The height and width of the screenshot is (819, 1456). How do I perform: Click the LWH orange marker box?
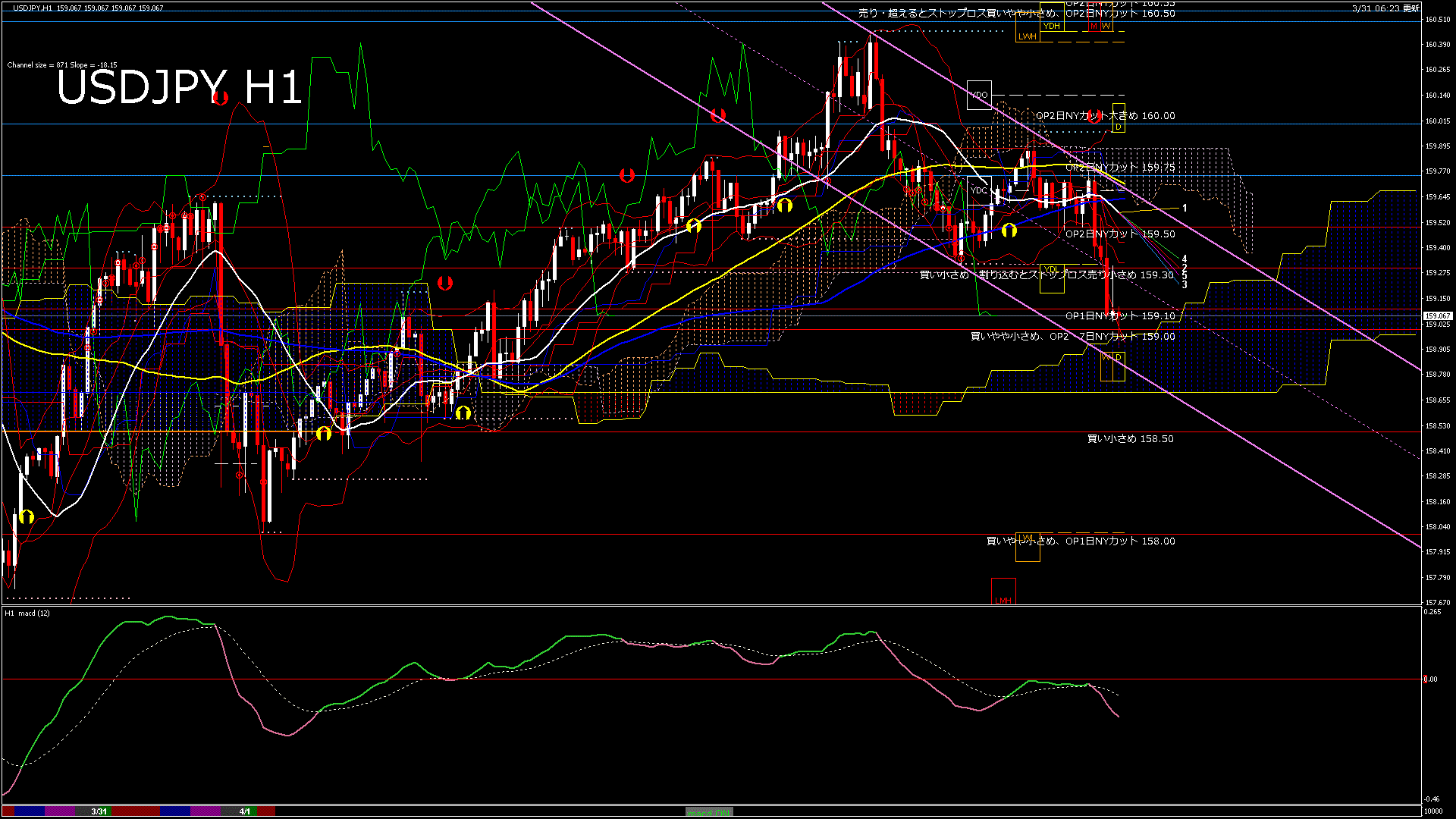point(1028,36)
